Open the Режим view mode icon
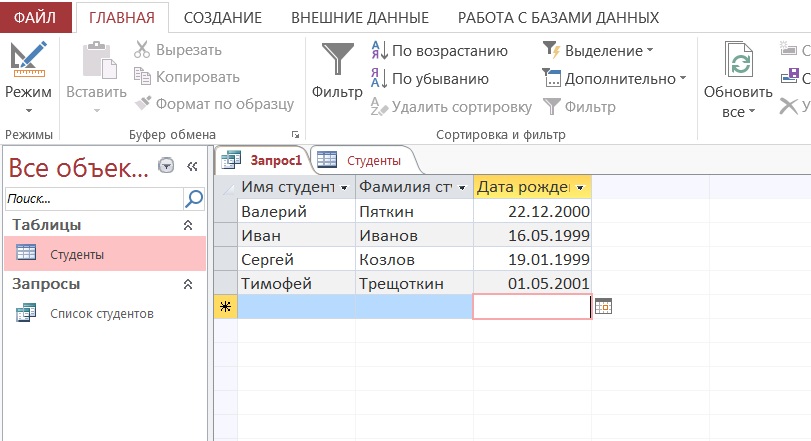Screen dimensions: 811x441 tap(28, 59)
